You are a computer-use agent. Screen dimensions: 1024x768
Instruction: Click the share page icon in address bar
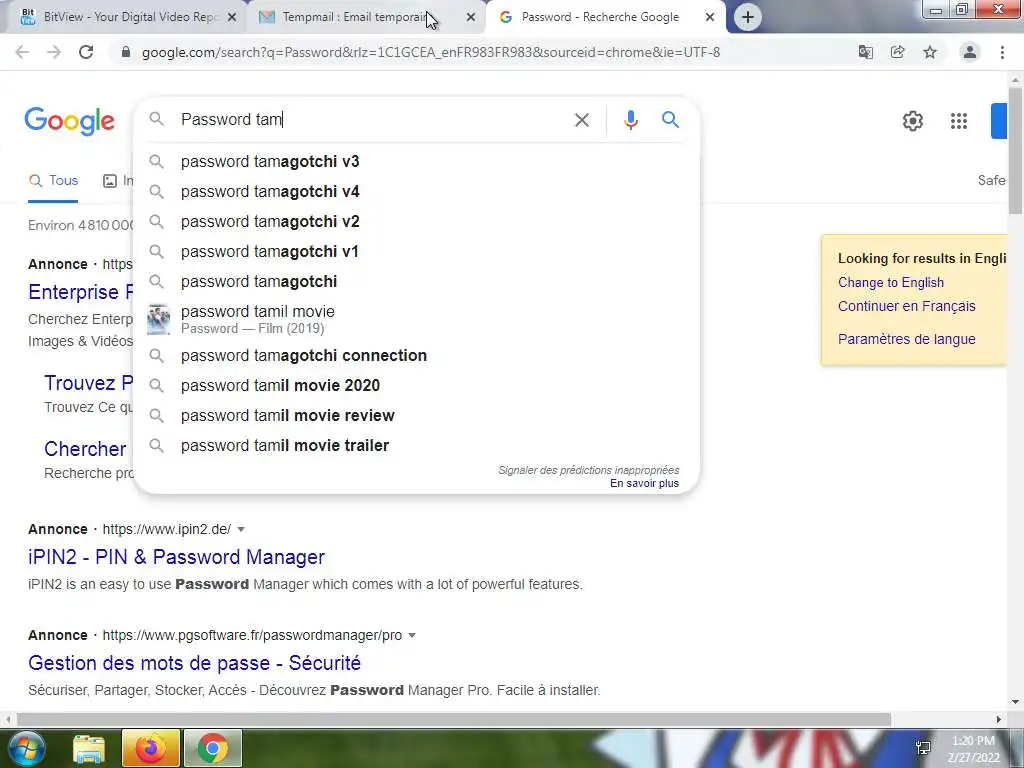[x=898, y=52]
